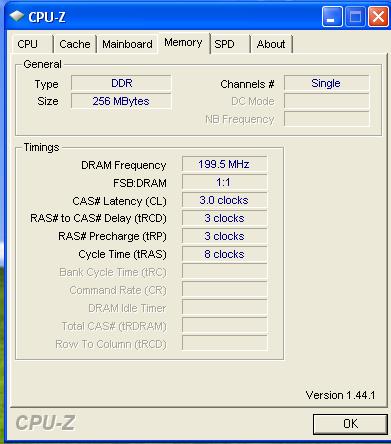Click the DRAM Frequency label
391x444 pixels.
pos(124,165)
